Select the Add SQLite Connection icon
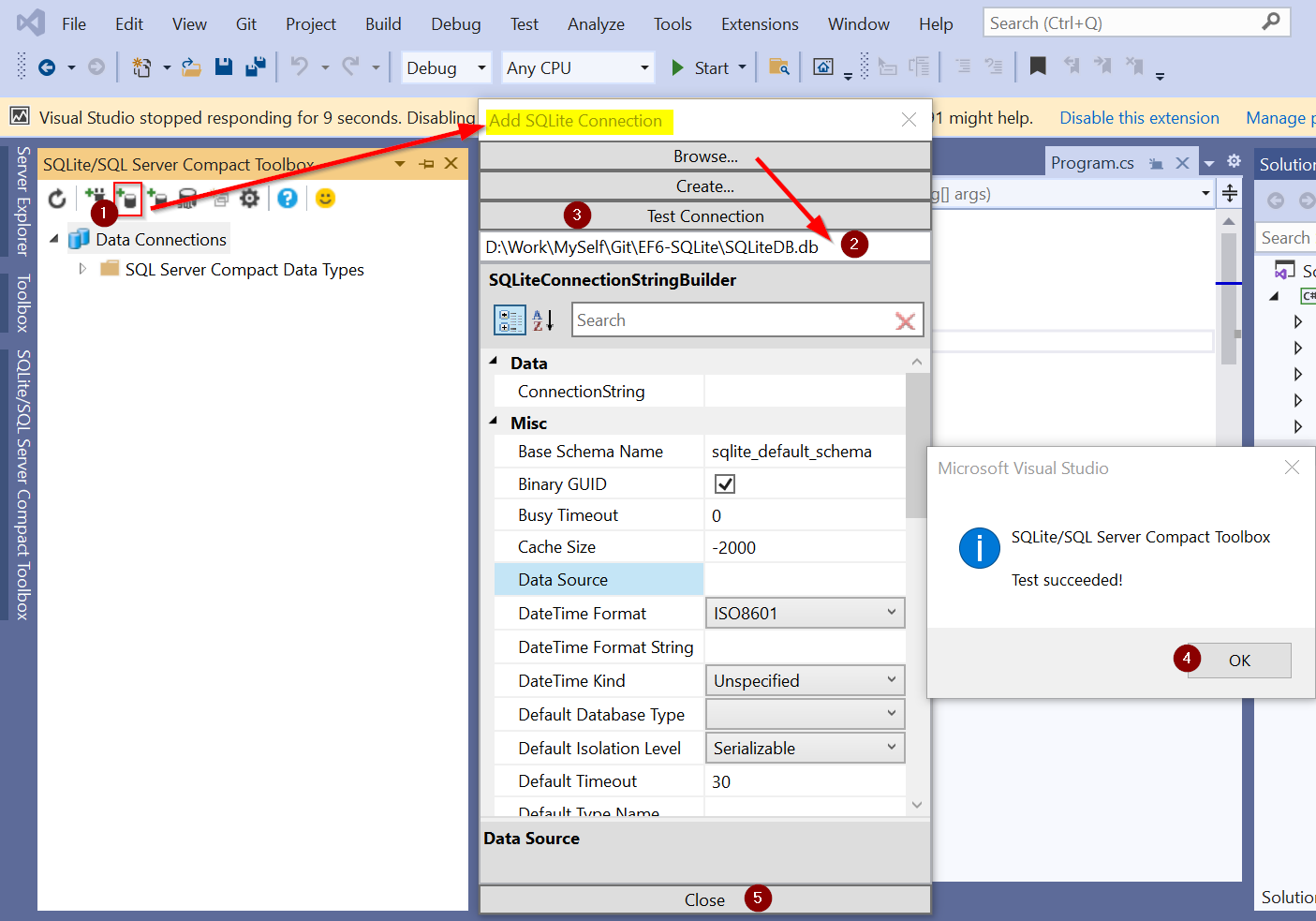Image resolution: width=1316 pixels, height=921 pixels. point(127,198)
